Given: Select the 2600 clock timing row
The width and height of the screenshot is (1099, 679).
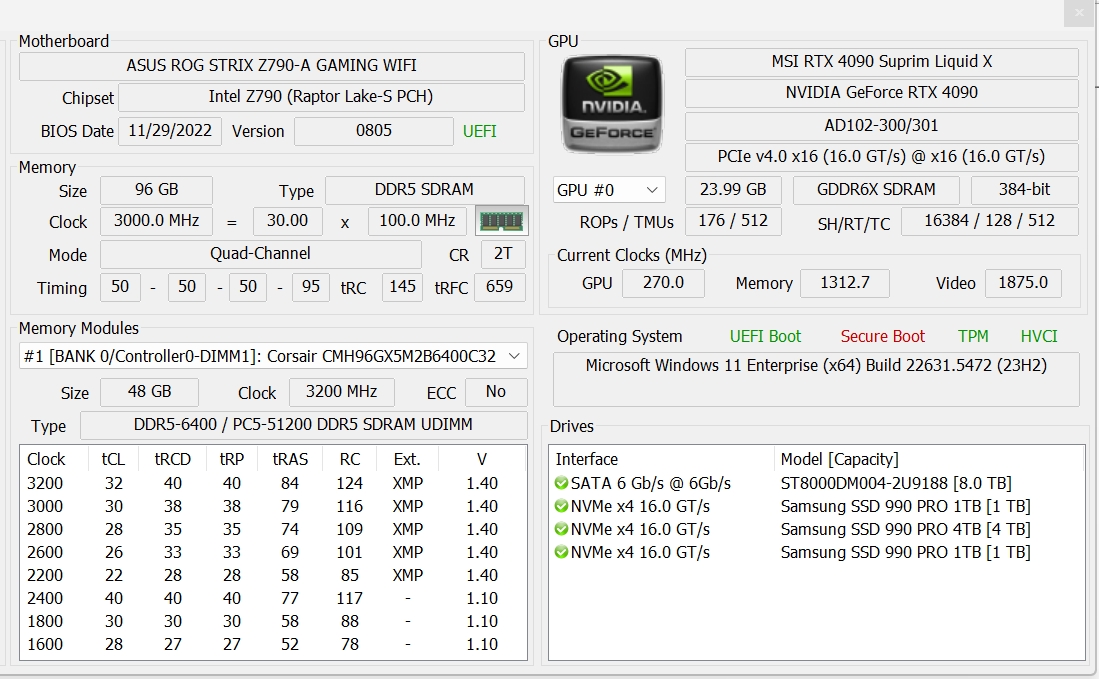Looking at the screenshot, I should pos(273,552).
